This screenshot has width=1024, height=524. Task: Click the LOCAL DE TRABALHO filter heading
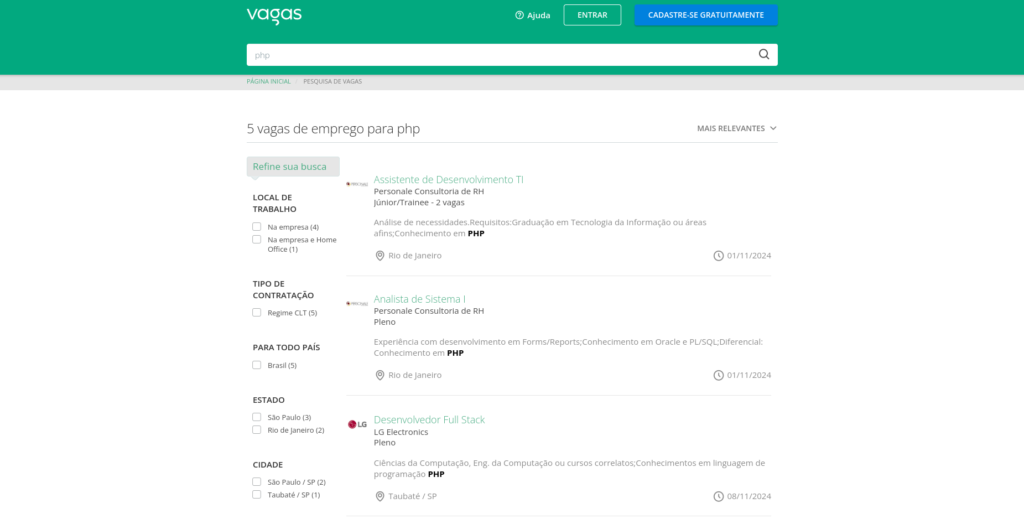pos(274,203)
